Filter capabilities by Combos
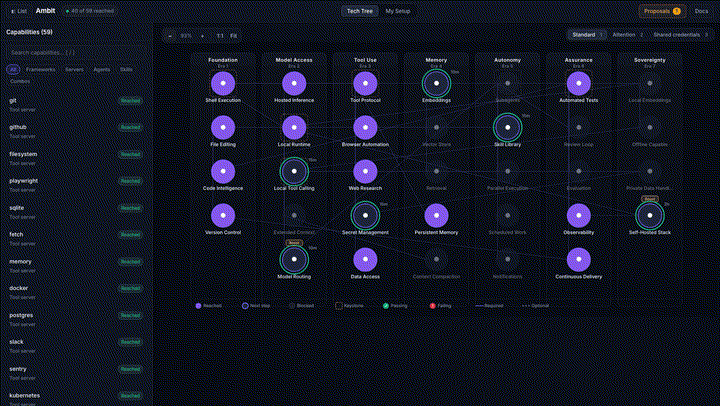Viewport: 720px width, 406px height. tap(20, 81)
